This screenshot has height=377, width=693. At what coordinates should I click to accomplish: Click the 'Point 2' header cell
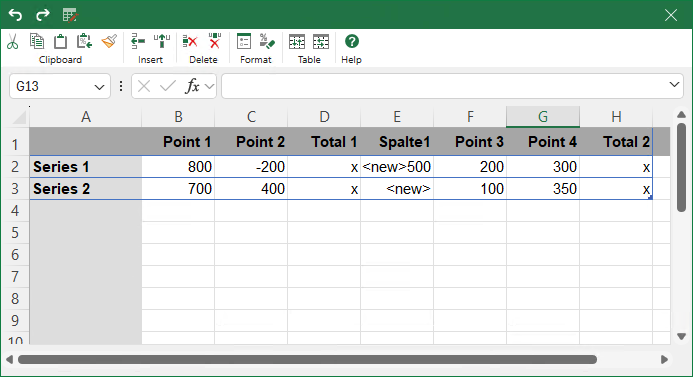(251, 142)
